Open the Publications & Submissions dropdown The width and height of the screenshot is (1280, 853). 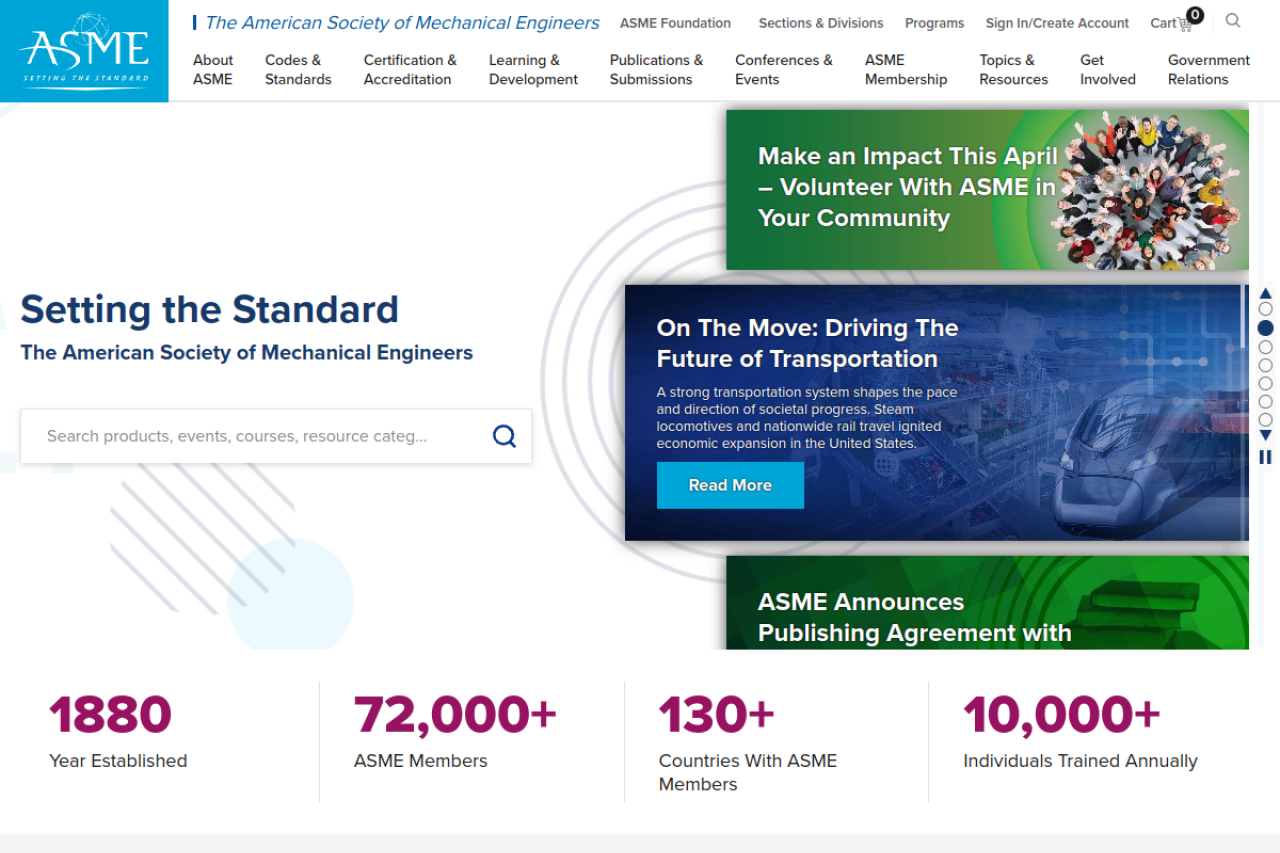pyautogui.click(x=656, y=70)
